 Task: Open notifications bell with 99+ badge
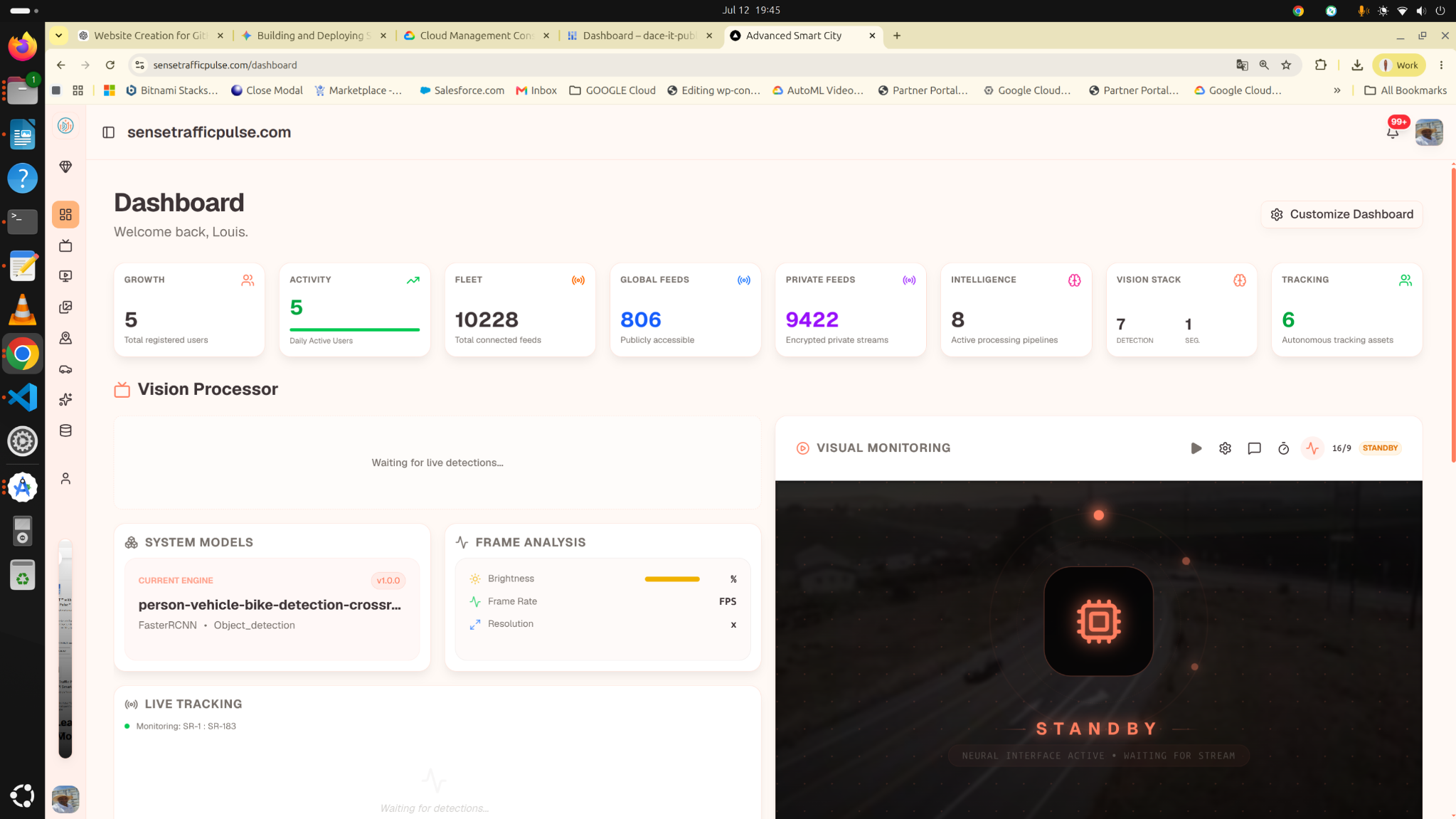(x=1393, y=132)
